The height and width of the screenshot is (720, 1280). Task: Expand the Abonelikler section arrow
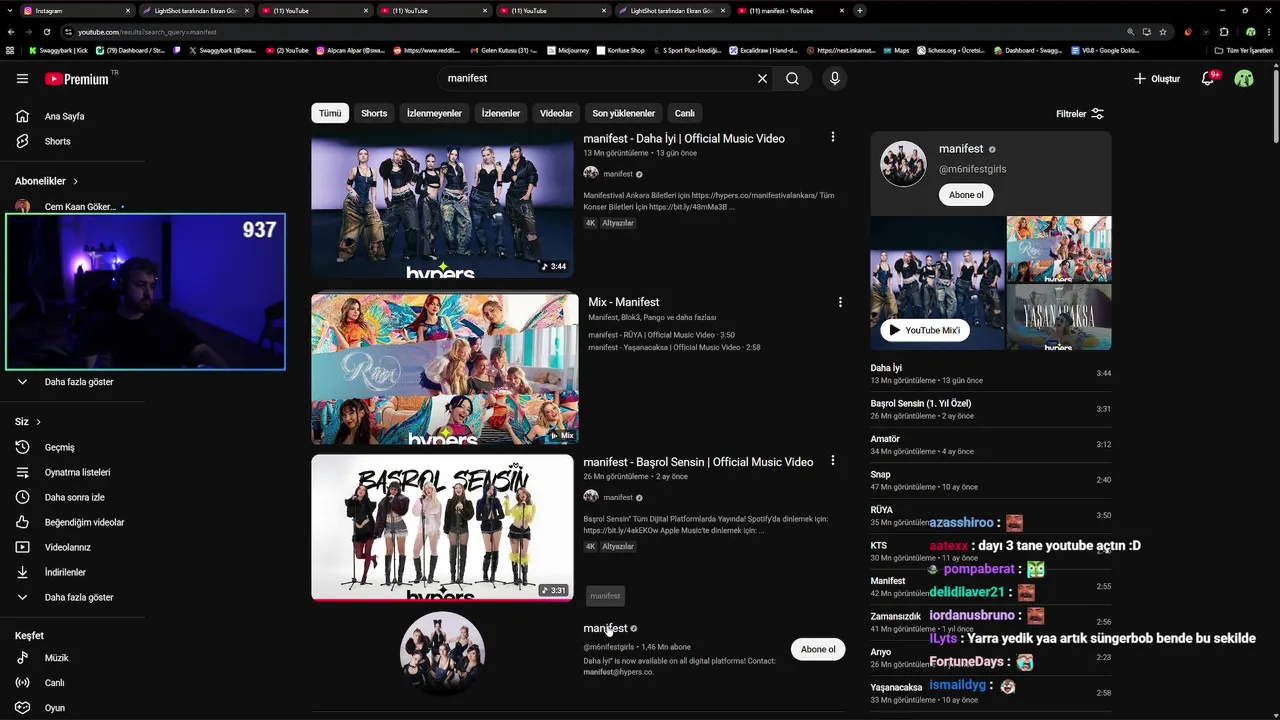point(75,181)
